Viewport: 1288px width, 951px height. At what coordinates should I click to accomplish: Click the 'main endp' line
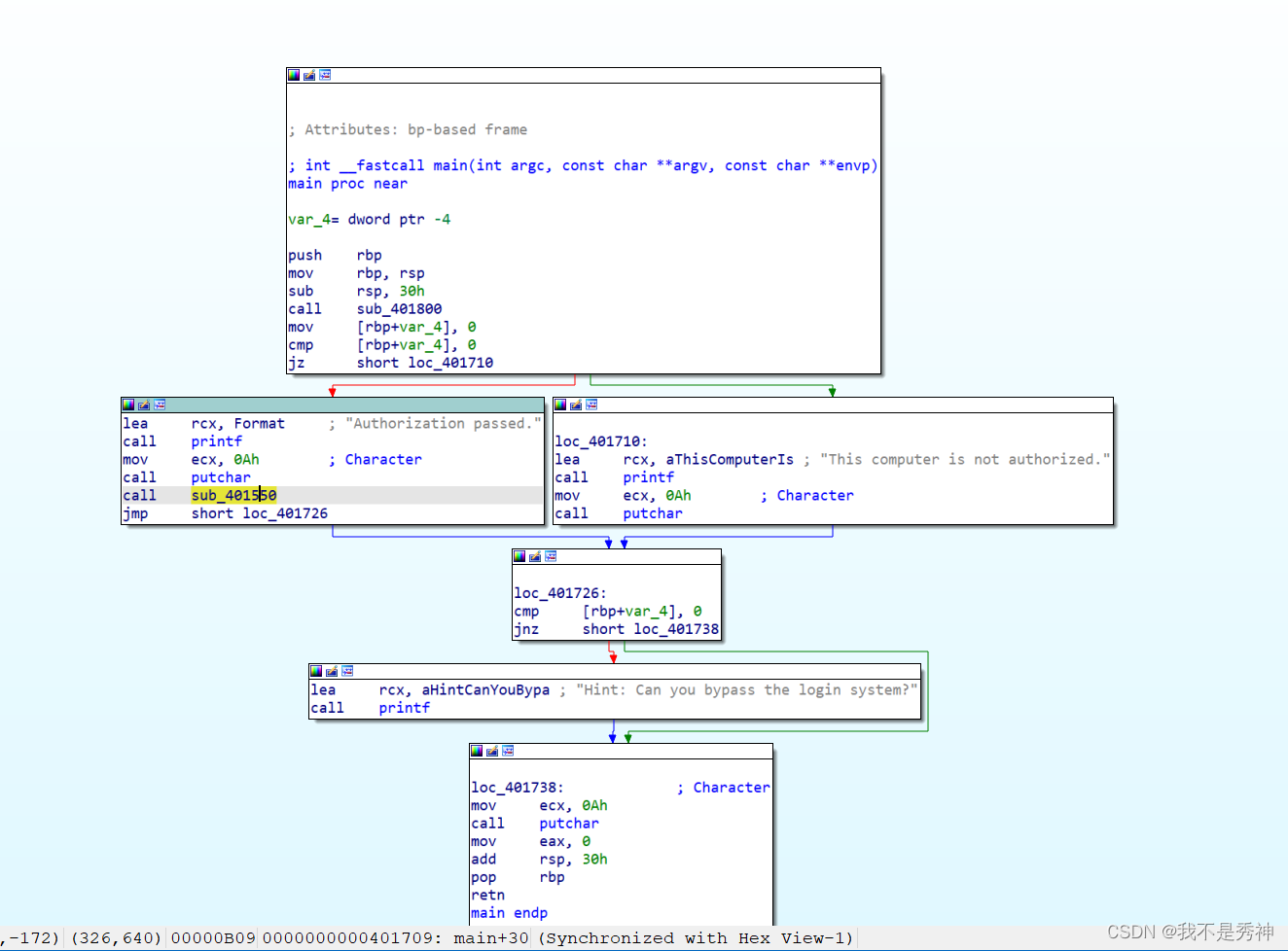pyautogui.click(x=509, y=913)
